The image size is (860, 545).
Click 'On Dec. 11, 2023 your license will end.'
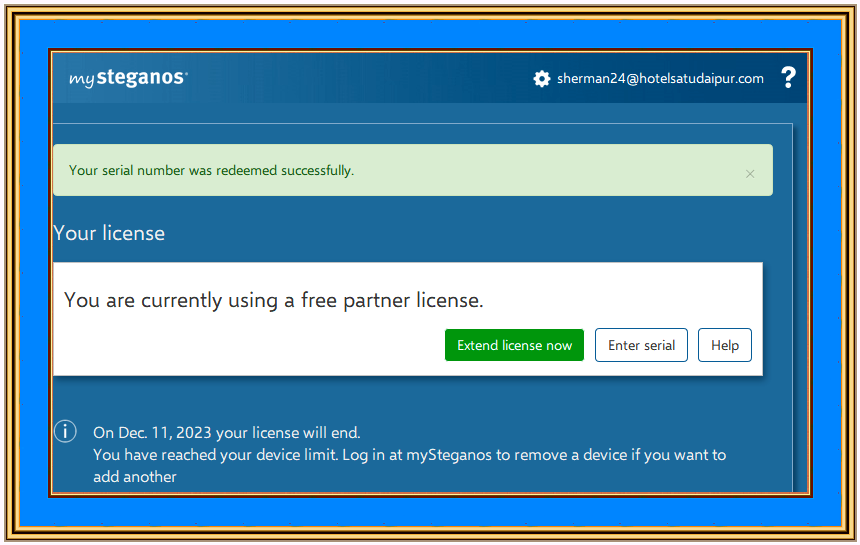(x=227, y=433)
